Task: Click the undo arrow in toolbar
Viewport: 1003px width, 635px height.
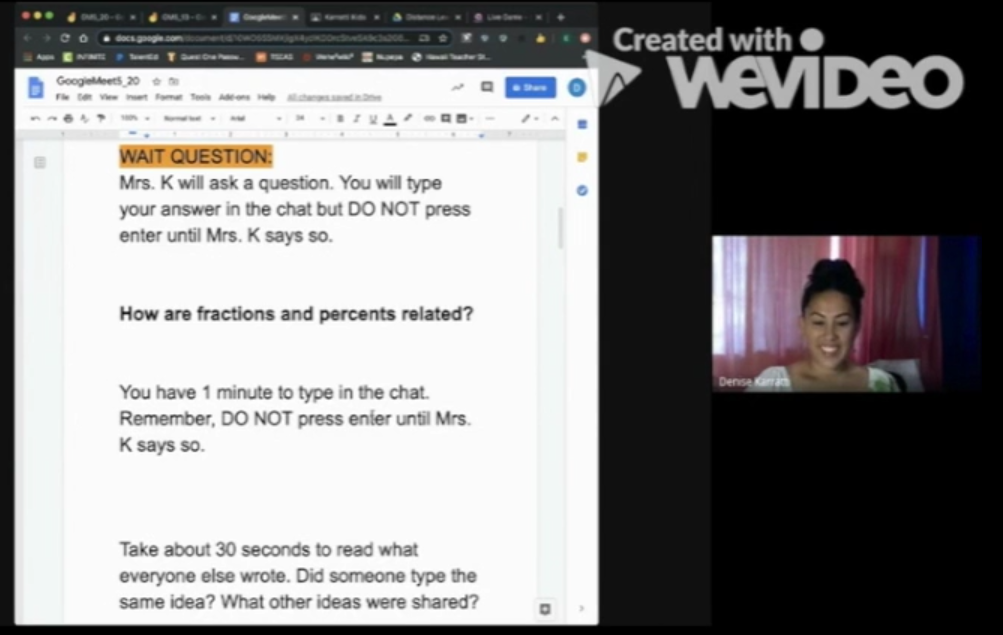Action: tap(36, 118)
